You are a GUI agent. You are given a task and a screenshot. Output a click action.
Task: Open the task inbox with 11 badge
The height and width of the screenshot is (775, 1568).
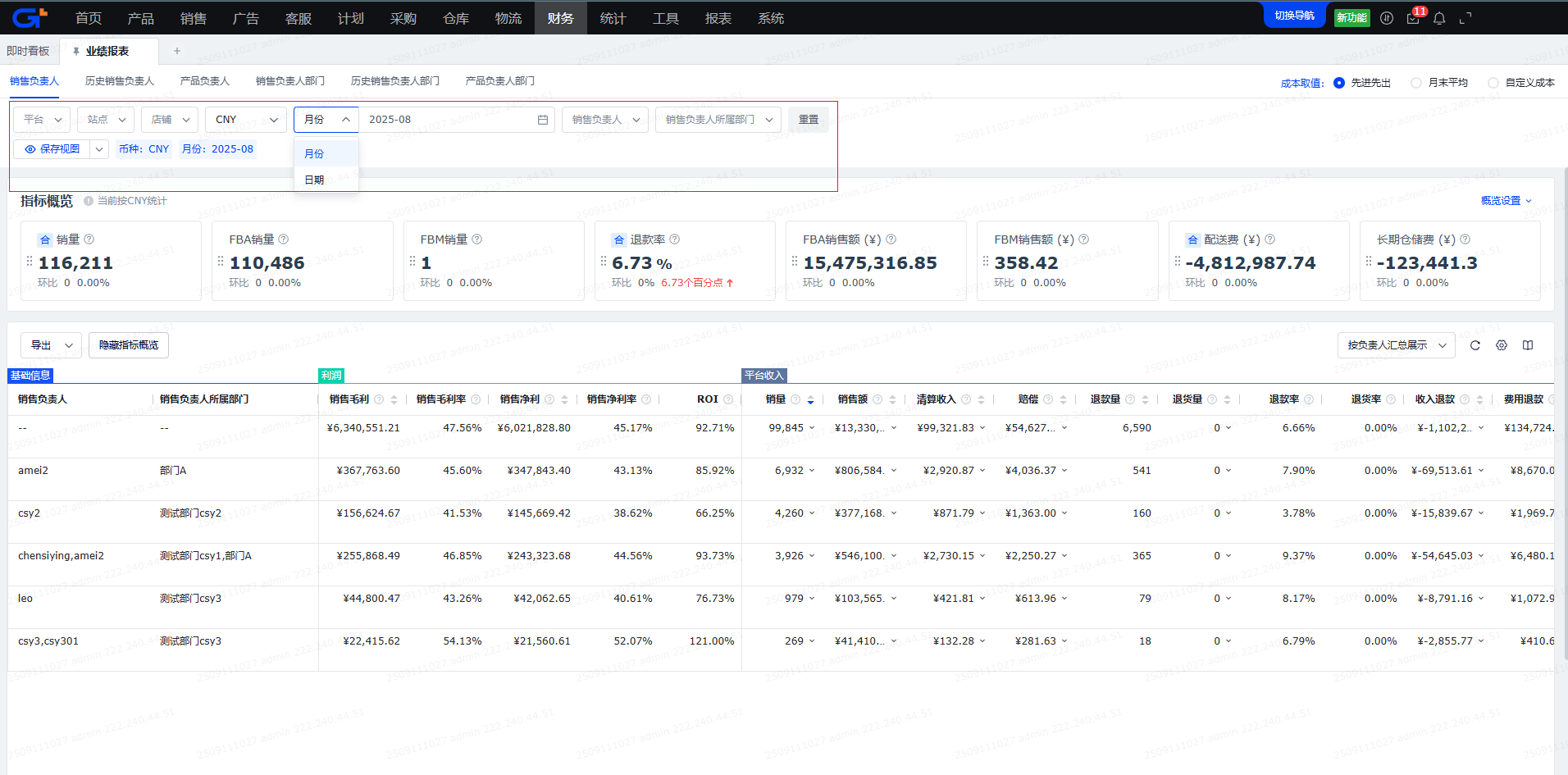1413,18
